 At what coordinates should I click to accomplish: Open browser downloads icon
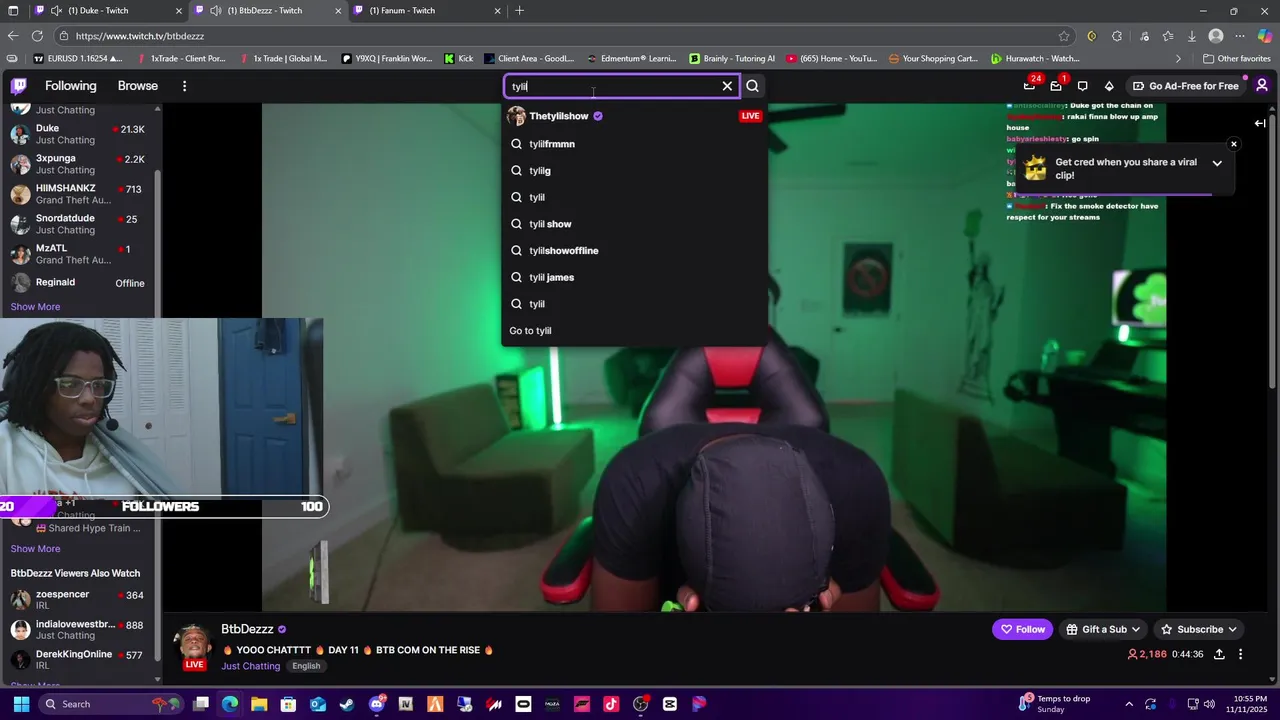pyautogui.click(x=1192, y=36)
